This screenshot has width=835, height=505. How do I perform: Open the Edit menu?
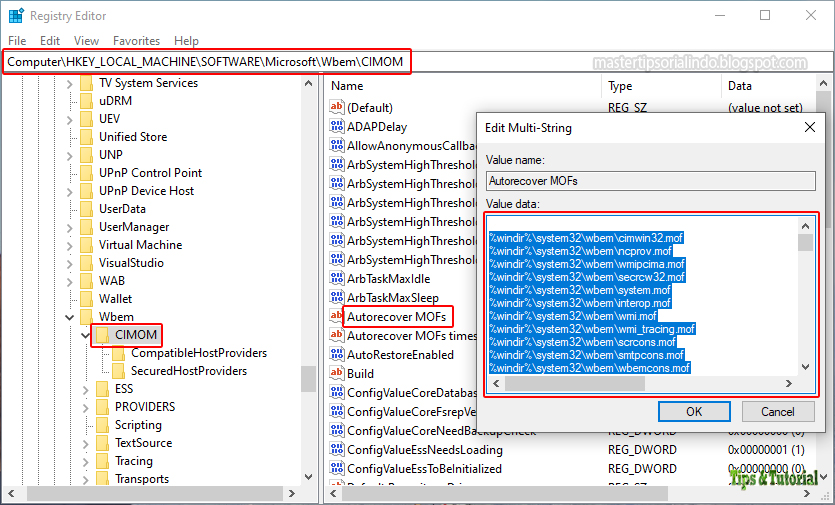[50, 40]
